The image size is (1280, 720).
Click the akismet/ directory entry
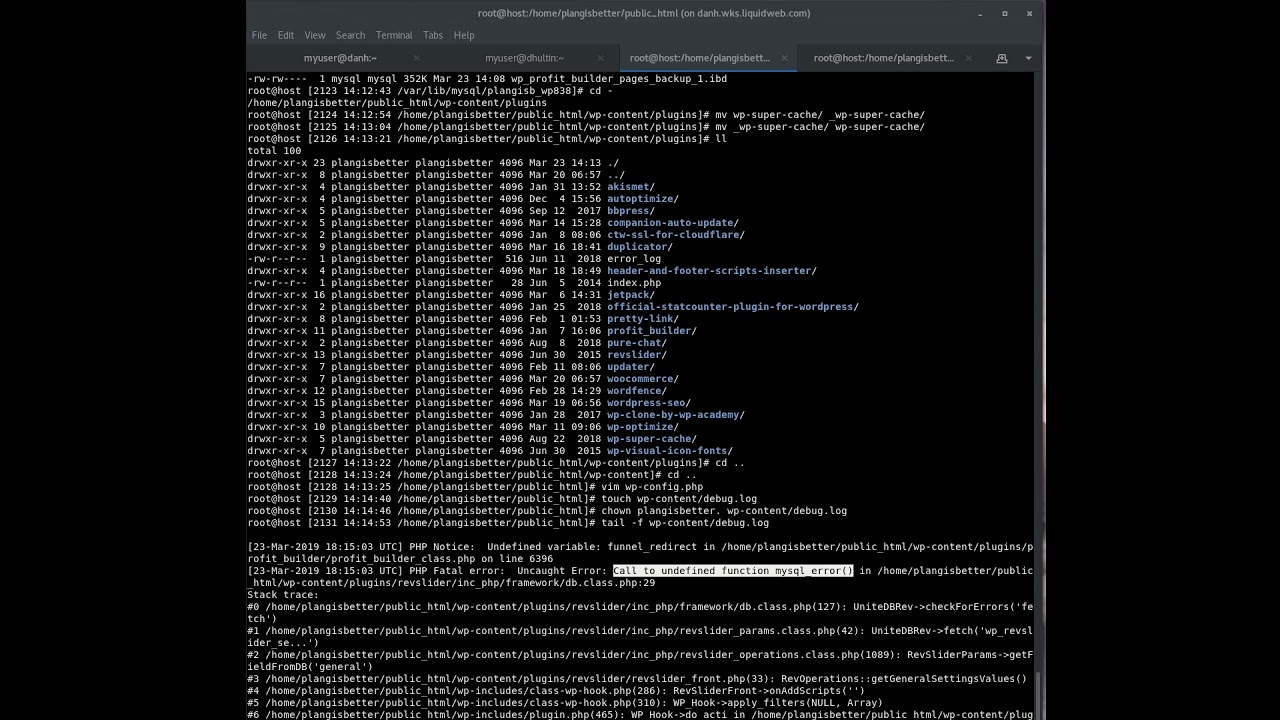pos(631,187)
